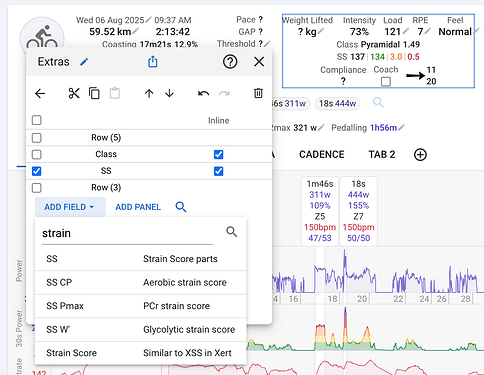This screenshot has width=484, height=375.
Task: Open the ADD FIELD dropdown
Action: pyautogui.click(x=70, y=207)
